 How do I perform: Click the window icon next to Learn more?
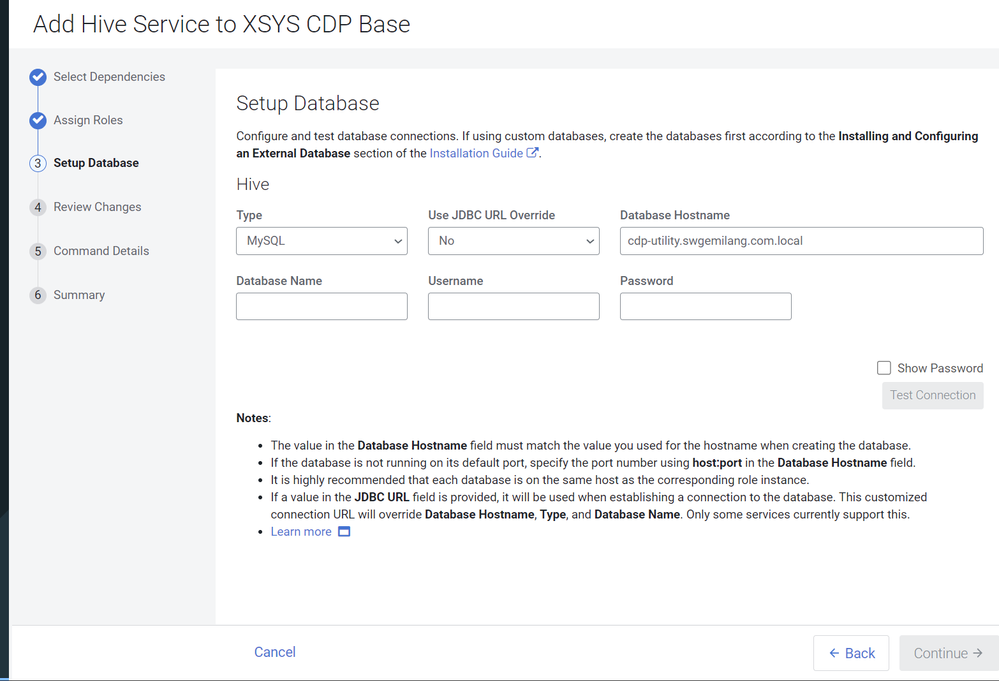point(344,532)
